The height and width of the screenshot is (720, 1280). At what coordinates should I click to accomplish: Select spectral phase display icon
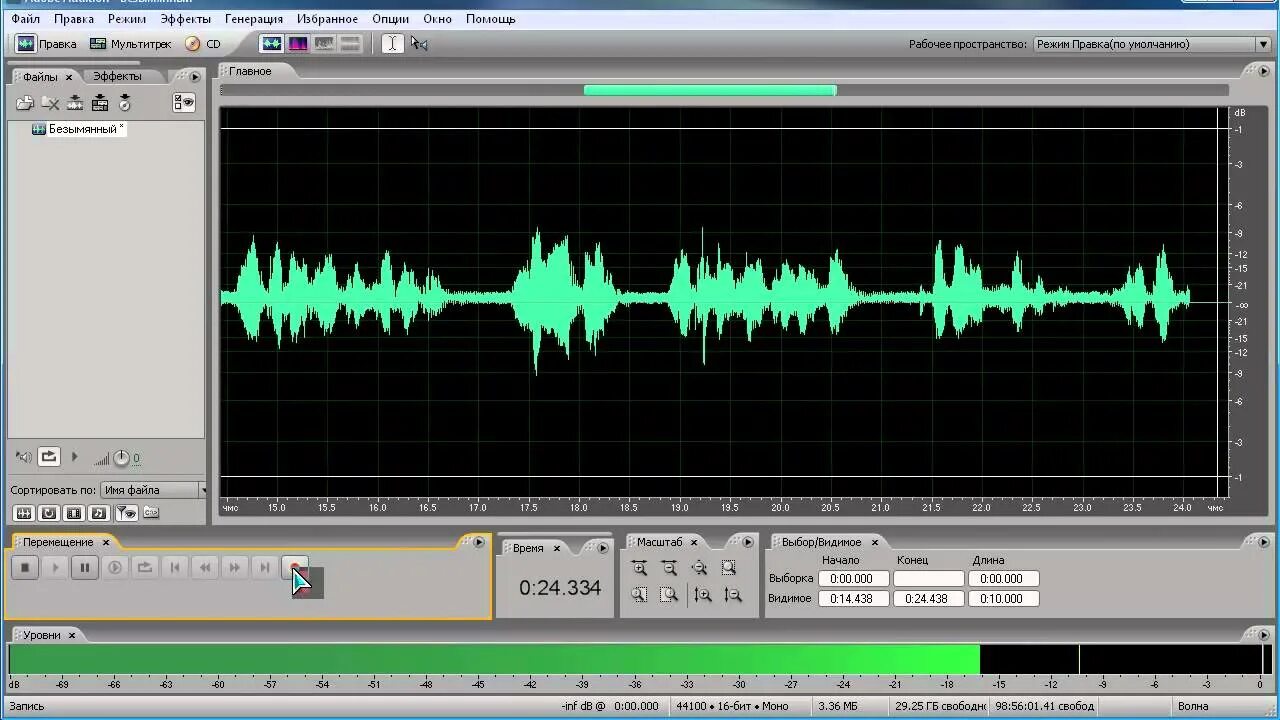pyautogui.click(x=350, y=44)
